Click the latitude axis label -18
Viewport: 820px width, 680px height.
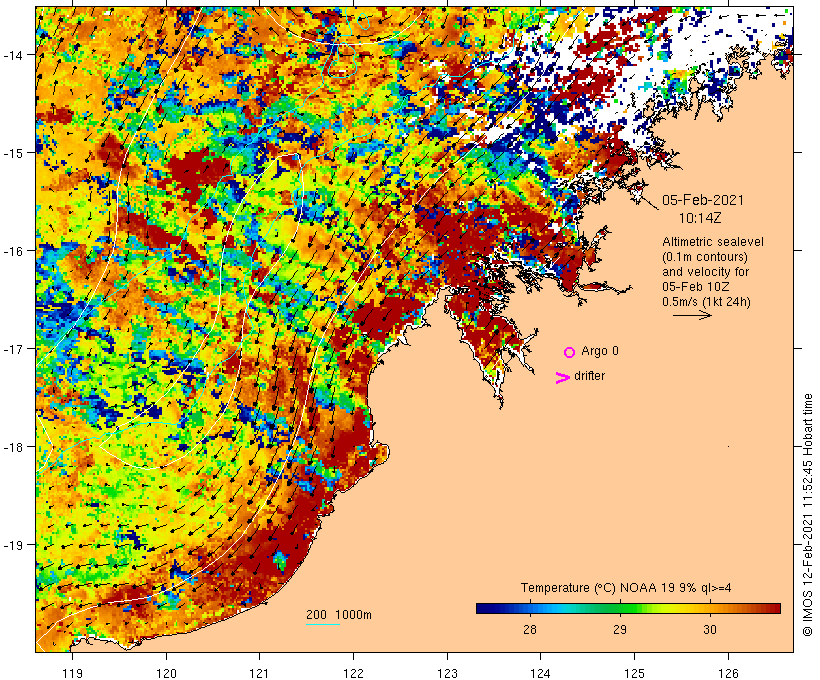[x=12, y=447]
